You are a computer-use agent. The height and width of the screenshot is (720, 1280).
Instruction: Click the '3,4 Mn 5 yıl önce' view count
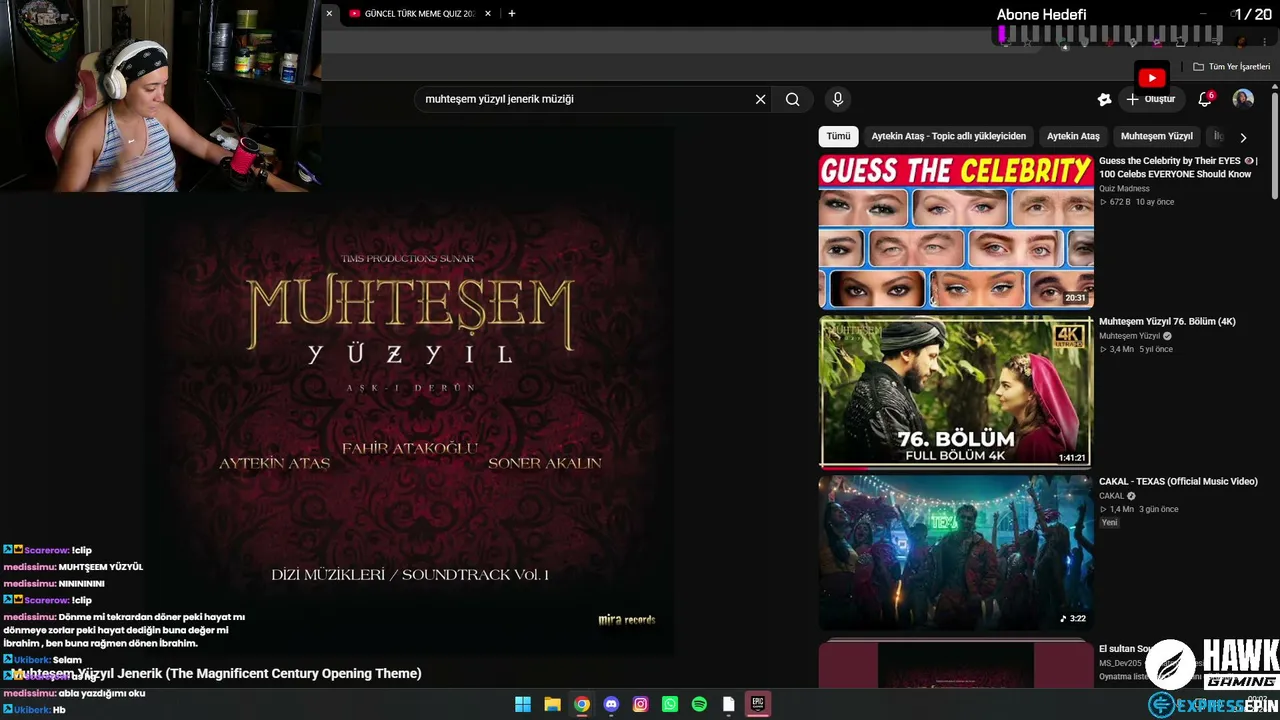tap(1136, 349)
